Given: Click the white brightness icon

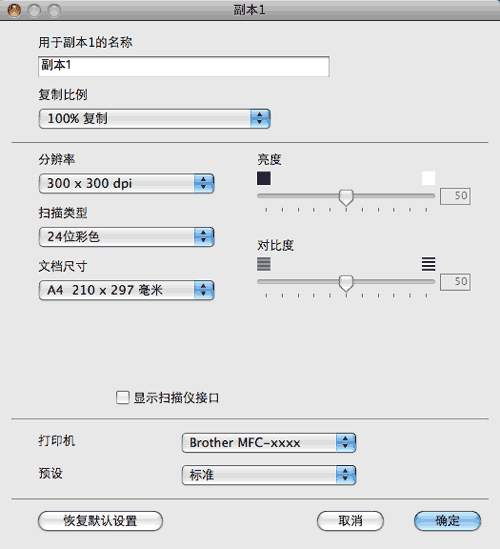Looking at the screenshot, I should pos(428,178).
